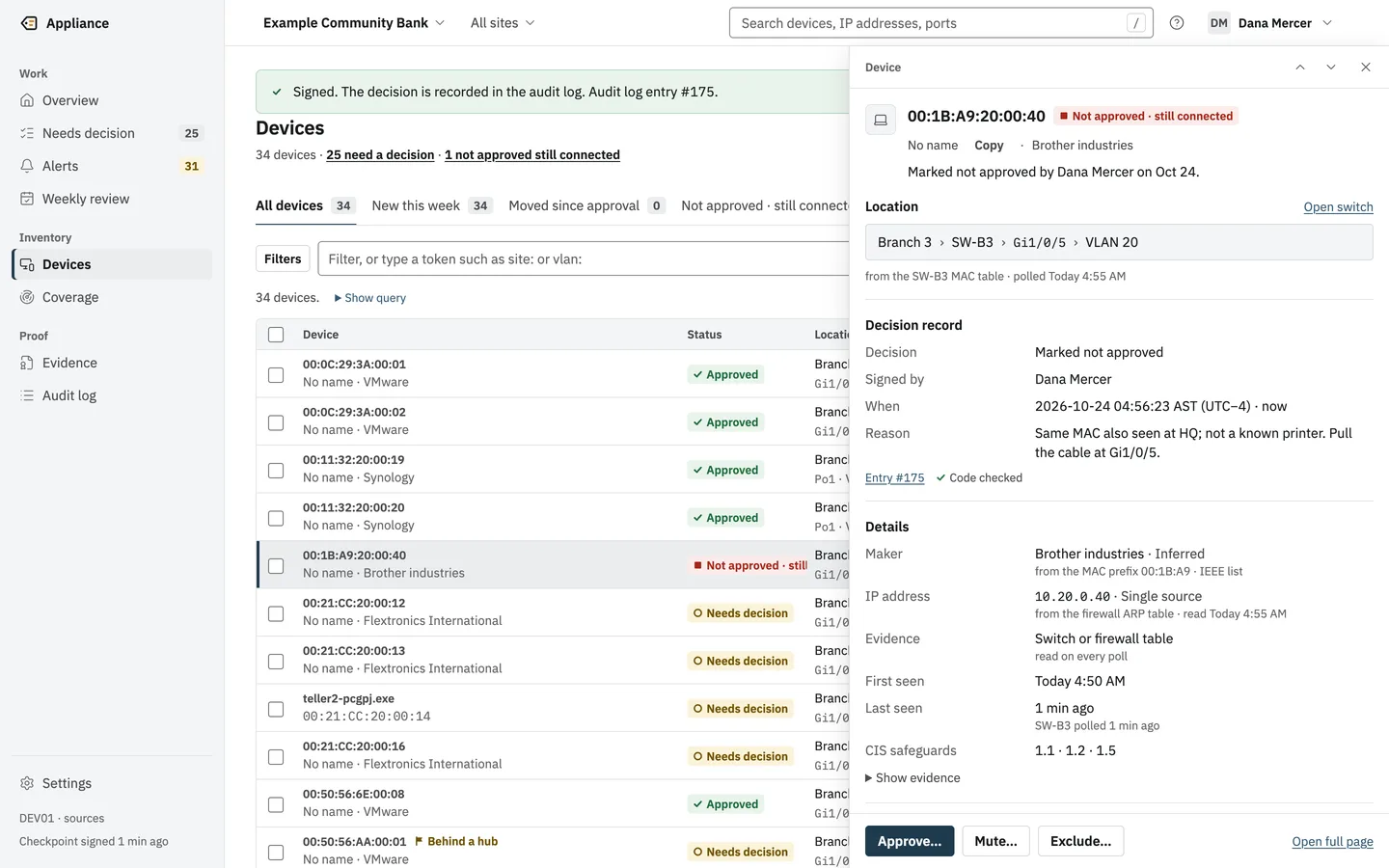Open Coverage from the sidebar

(x=111, y=297)
